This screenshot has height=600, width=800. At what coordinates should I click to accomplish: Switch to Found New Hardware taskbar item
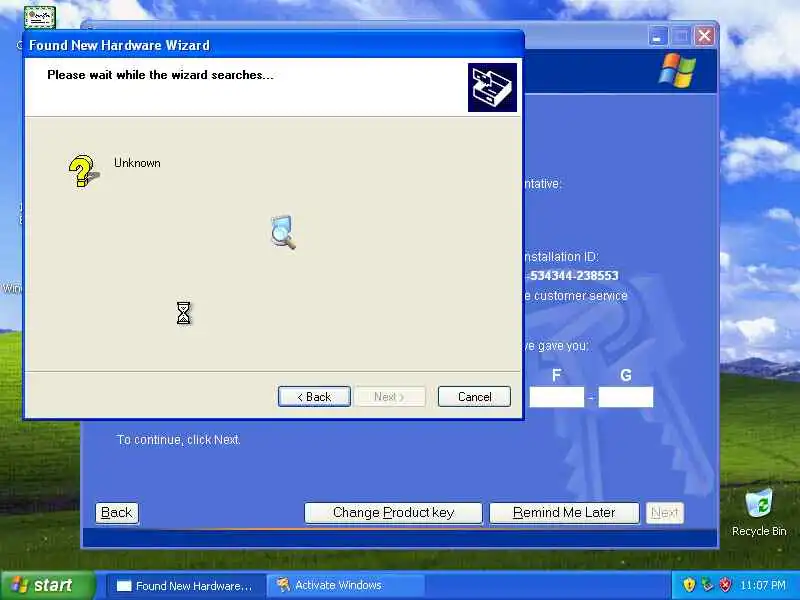click(x=186, y=586)
